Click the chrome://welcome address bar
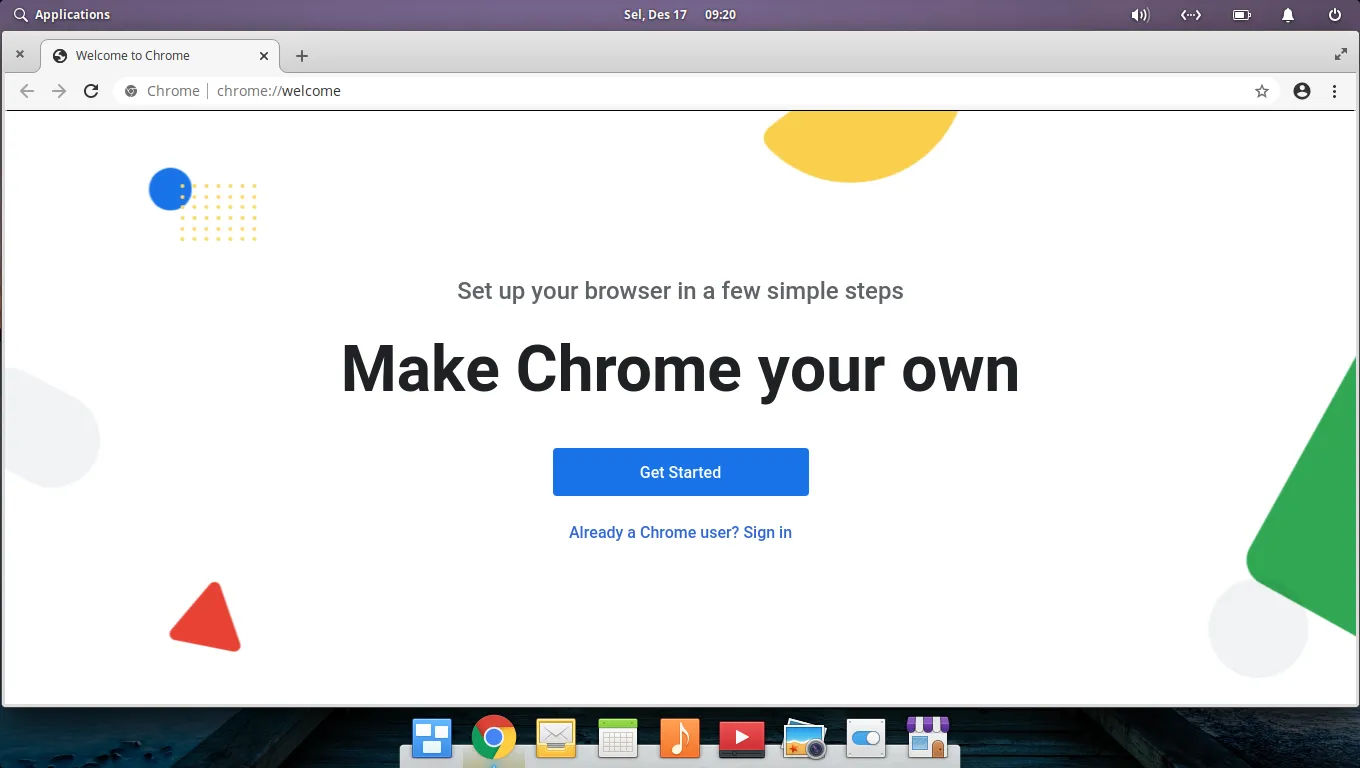 696,91
